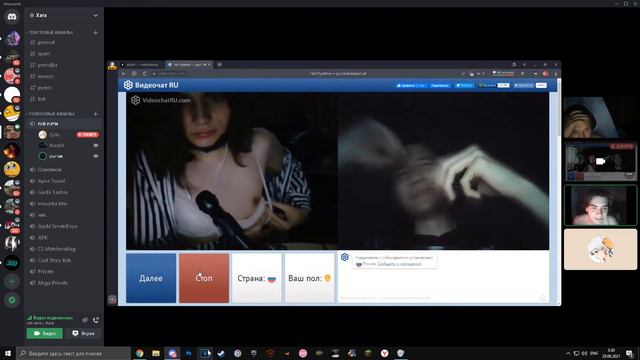
Task: Collapse the voice channels category header
Action: click(51, 114)
